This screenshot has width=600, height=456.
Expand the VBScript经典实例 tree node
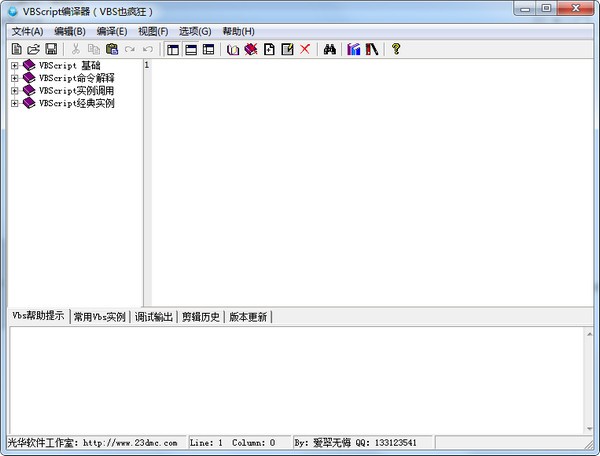[15, 103]
